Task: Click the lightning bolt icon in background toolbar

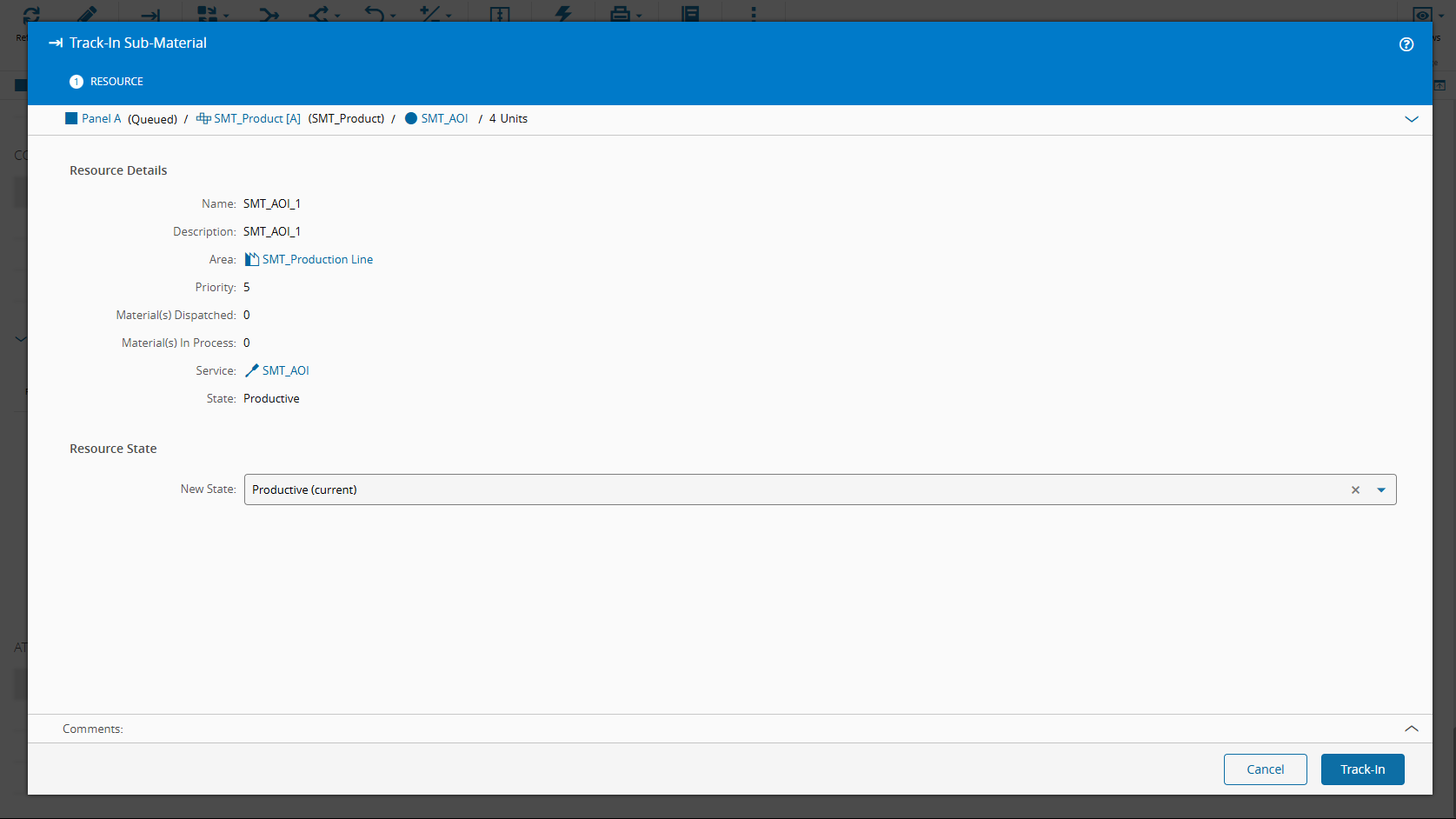Action: coord(563,14)
